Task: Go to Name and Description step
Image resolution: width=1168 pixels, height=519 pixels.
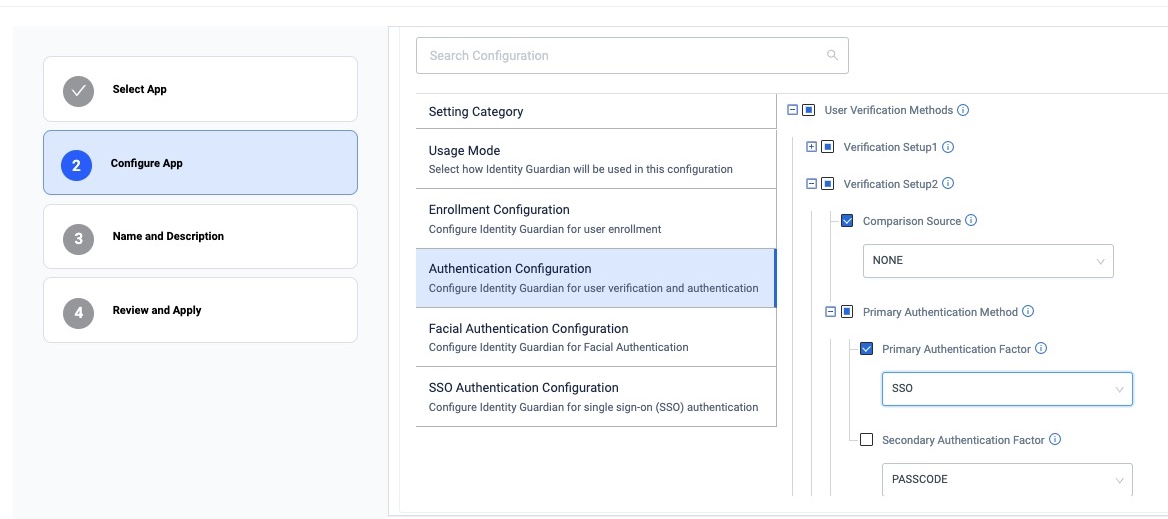Action: (200, 237)
